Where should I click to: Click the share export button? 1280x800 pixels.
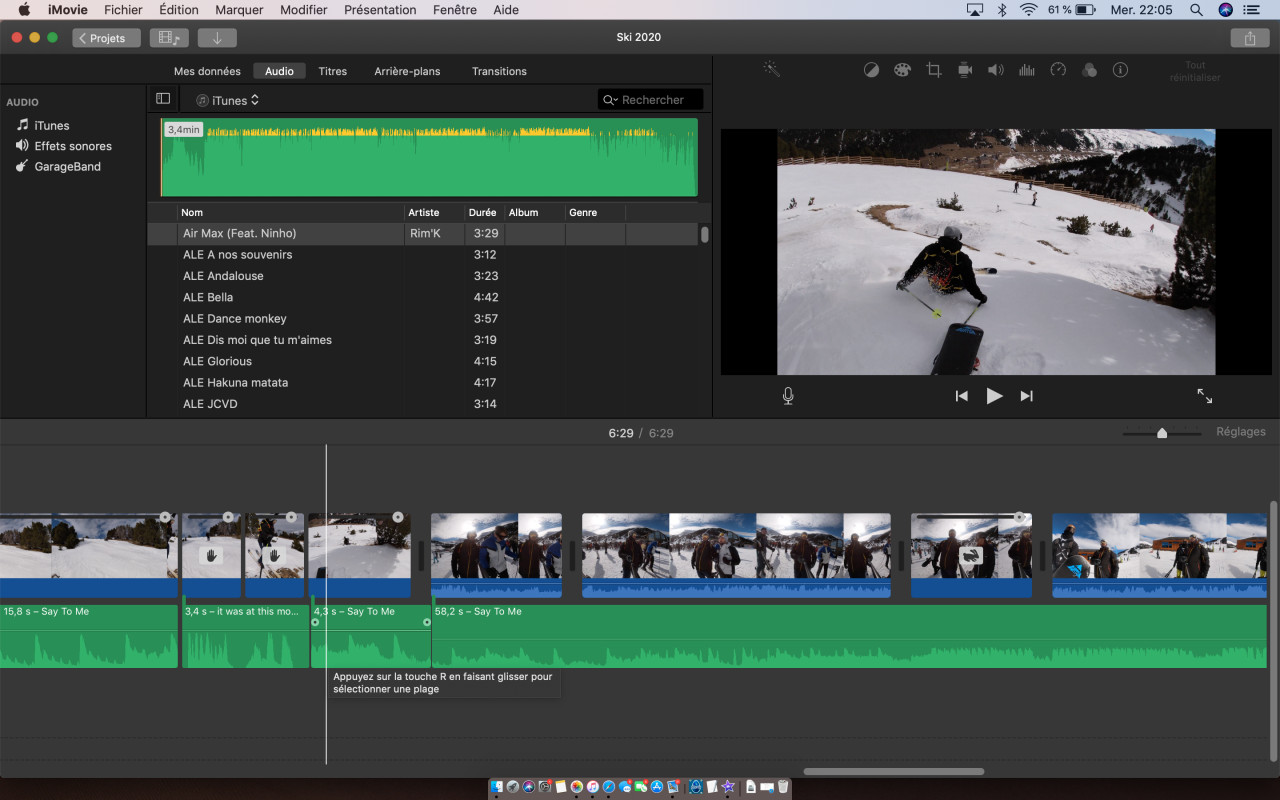1249,38
